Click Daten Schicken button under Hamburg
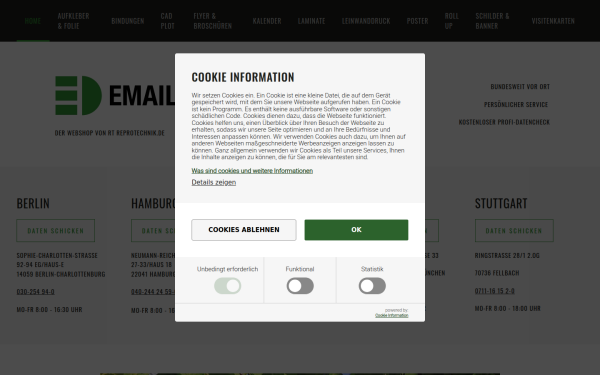This screenshot has height=375, width=600. pyautogui.click(x=153, y=230)
